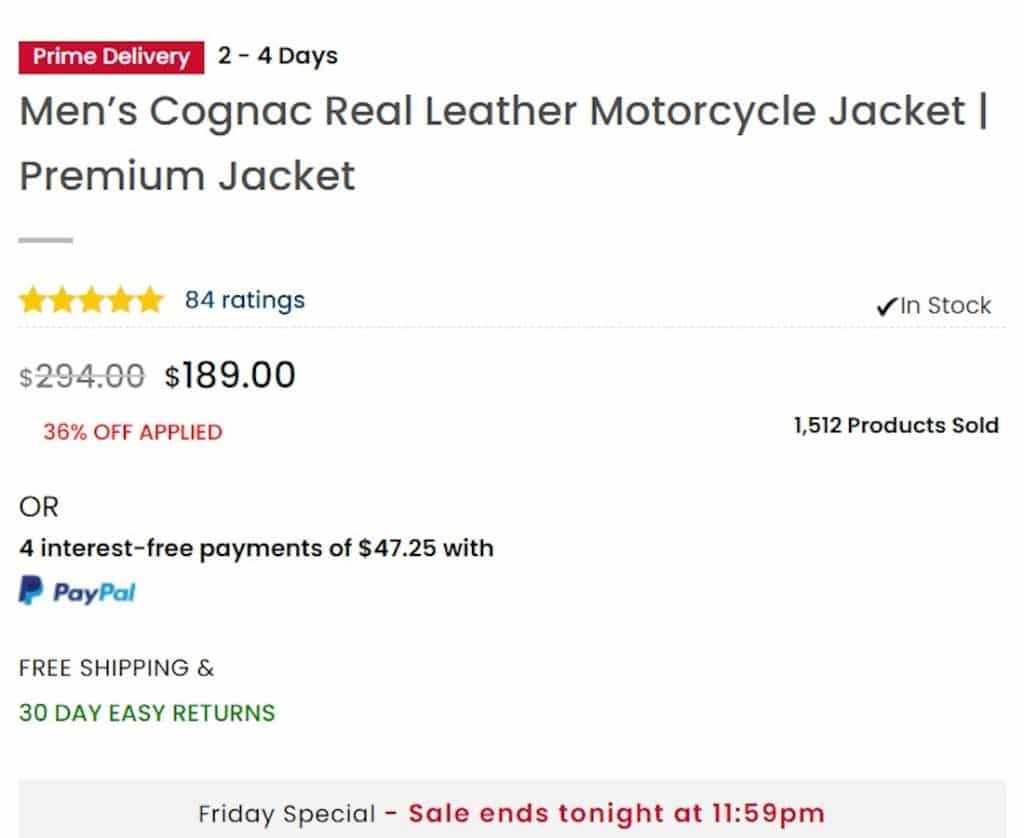Click the gray divider under the title
The width and height of the screenshot is (1024, 838).
(46, 240)
